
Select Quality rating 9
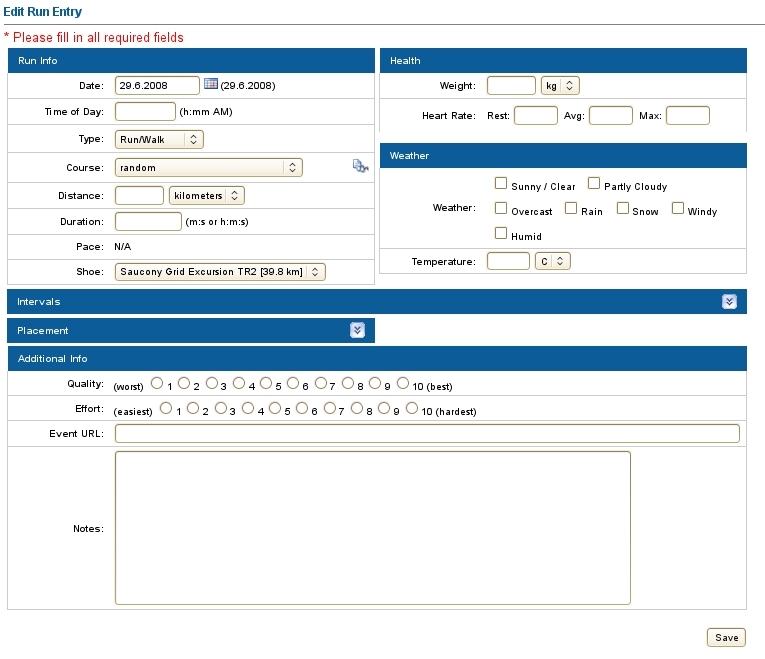[375, 383]
